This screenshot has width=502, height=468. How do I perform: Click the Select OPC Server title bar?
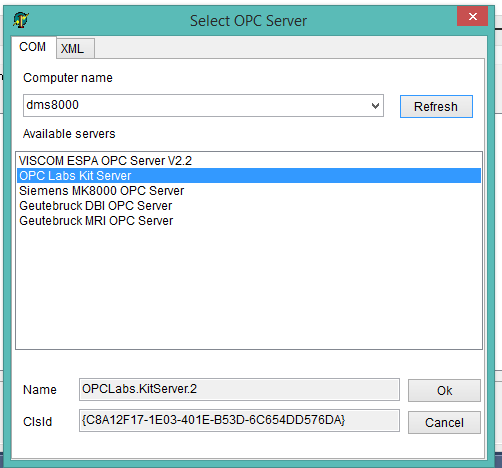click(x=248, y=21)
